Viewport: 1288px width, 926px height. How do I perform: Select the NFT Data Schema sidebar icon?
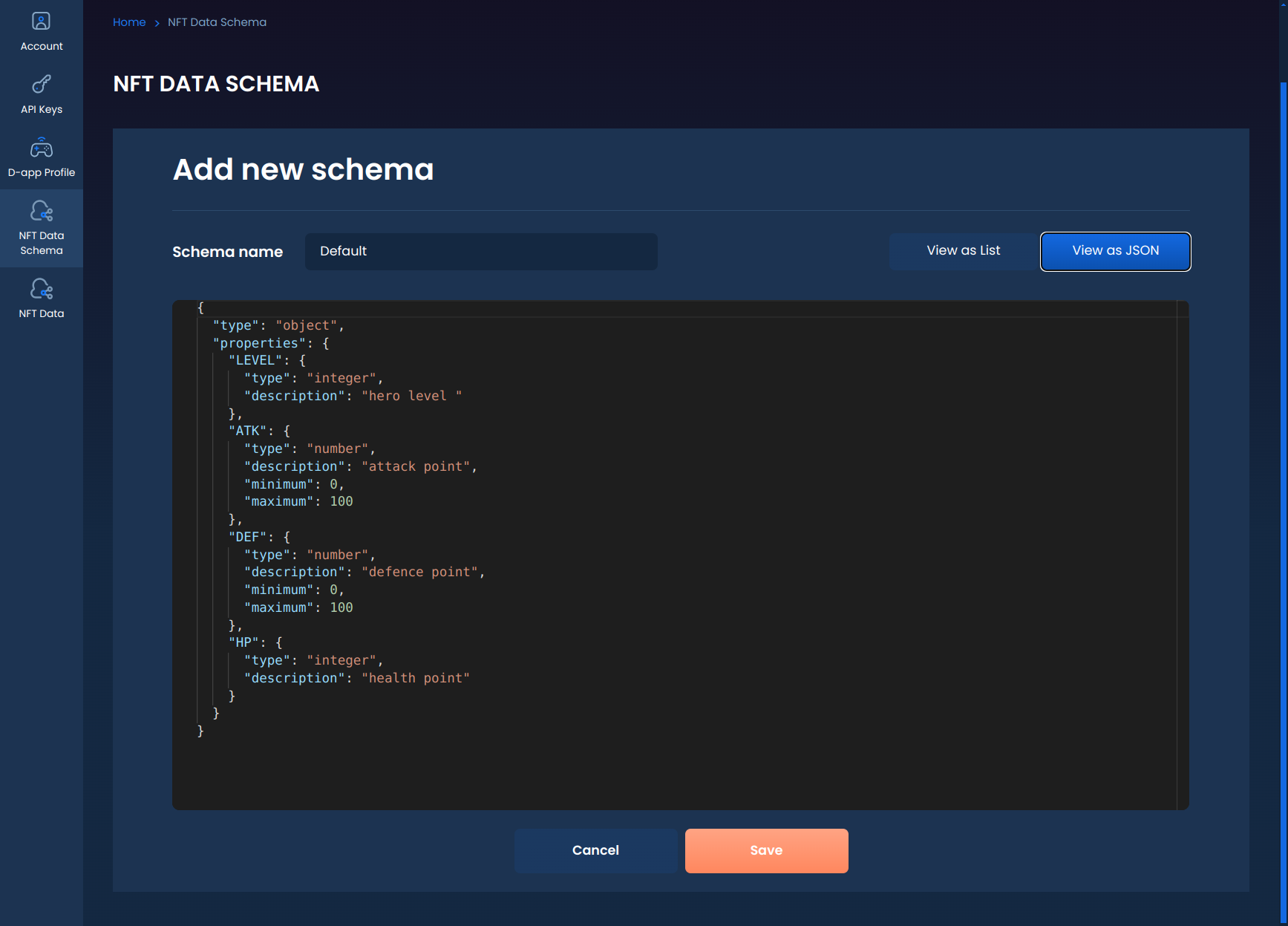point(41,226)
